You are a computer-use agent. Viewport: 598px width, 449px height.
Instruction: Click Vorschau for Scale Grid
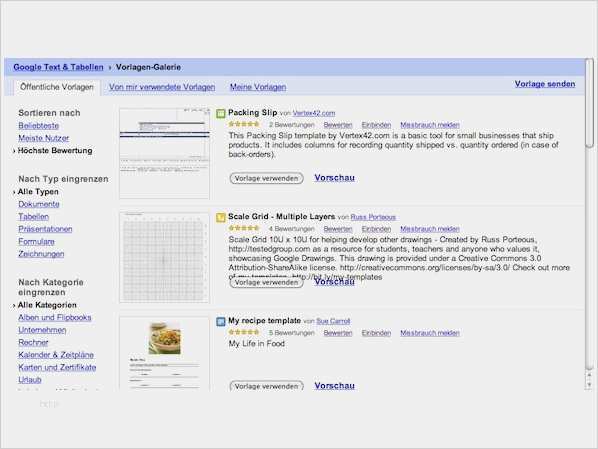[334, 282]
